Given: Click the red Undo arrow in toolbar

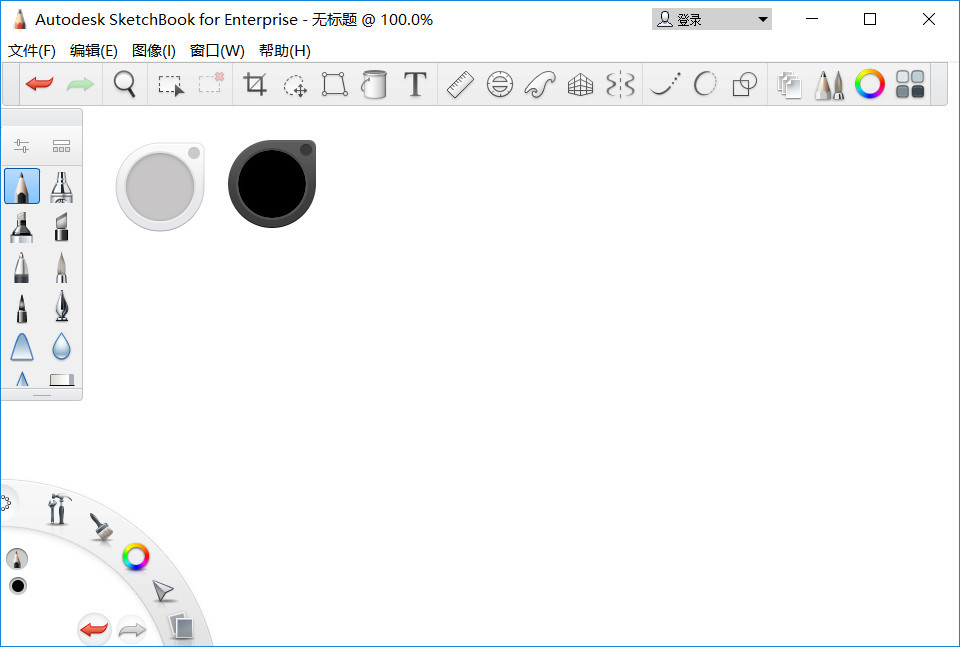Looking at the screenshot, I should coord(40,84).
